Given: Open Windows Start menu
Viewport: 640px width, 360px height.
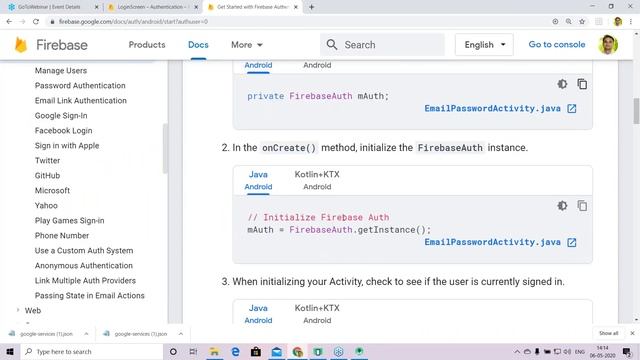Looking at the screenshot, I should point(10,351).
